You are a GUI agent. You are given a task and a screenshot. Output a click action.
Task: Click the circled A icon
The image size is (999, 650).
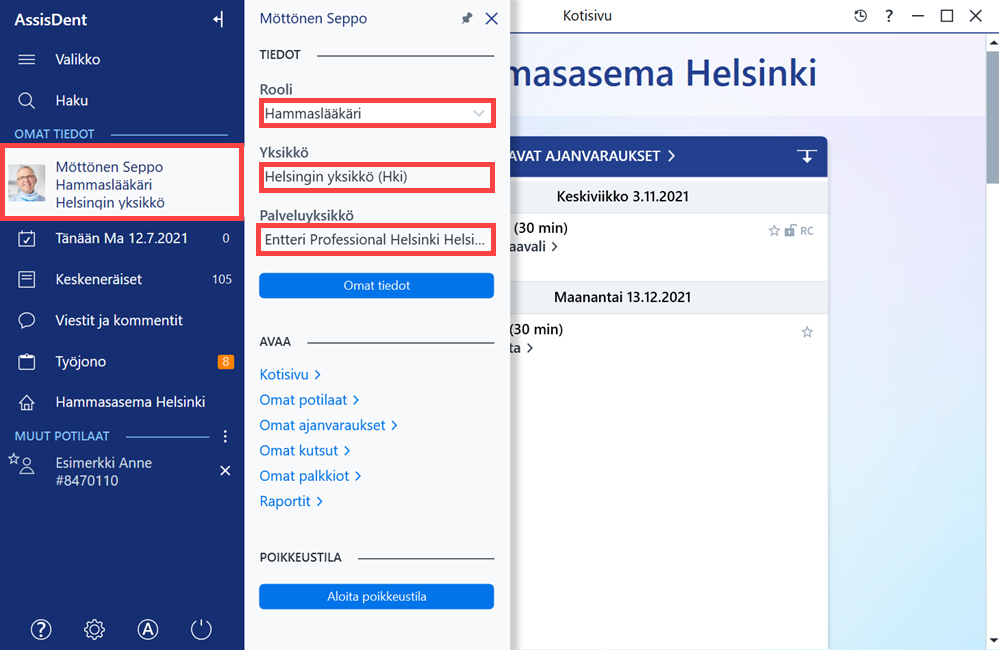click(148, 630)
